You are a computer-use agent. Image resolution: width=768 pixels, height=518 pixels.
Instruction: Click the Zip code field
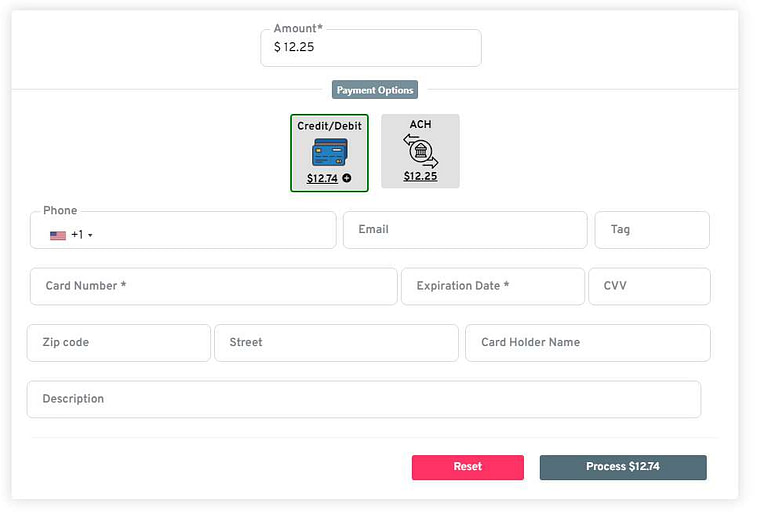[x=119, y=343]
